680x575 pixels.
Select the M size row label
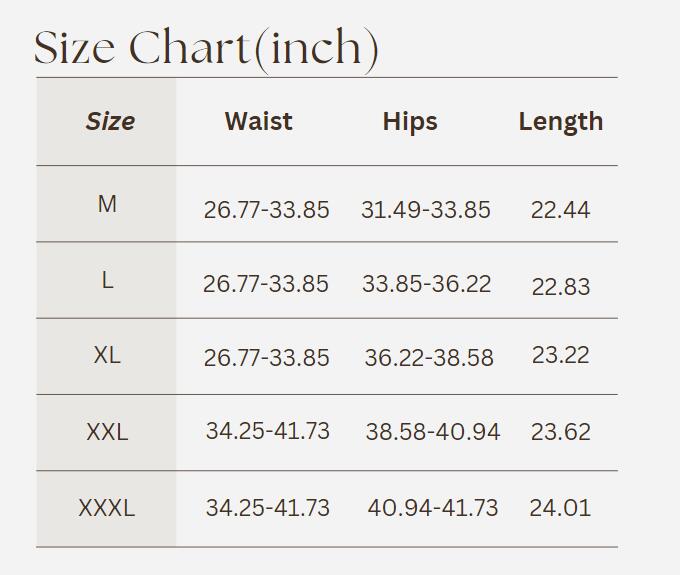pyautogui.click(x=107, y=204)
